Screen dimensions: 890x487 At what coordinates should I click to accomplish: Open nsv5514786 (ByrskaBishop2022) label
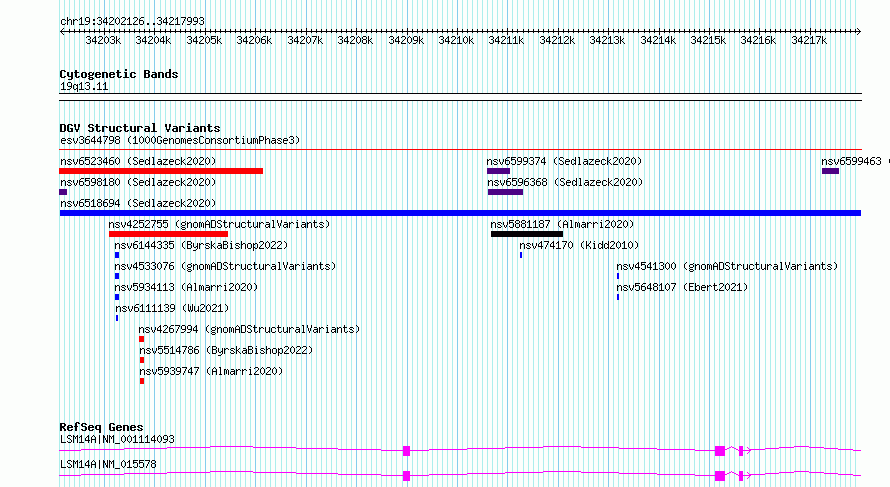[226, 350]
